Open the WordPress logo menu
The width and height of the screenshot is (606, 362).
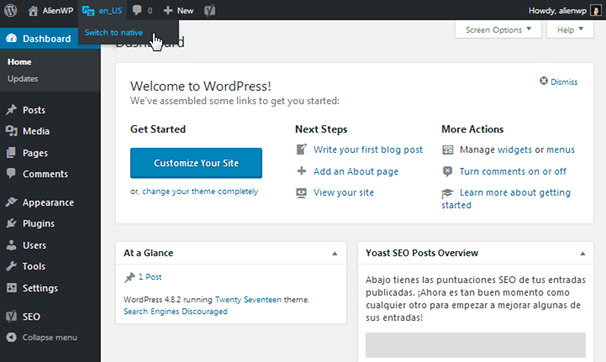pyautogui.click(x=10, y=10)
